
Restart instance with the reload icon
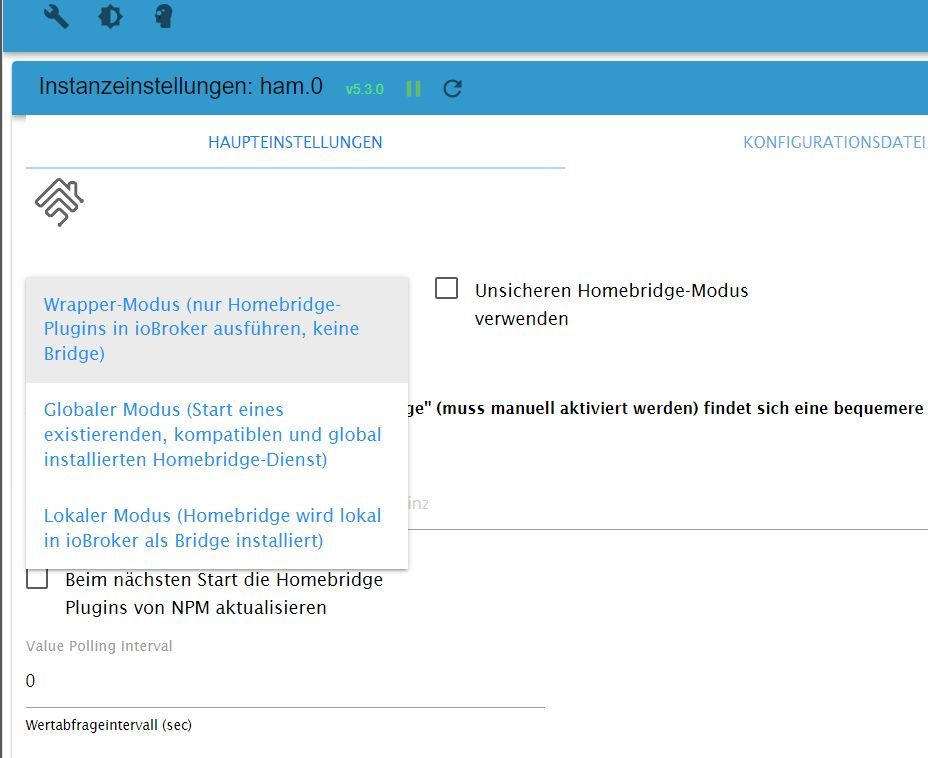tap(453, 89)
